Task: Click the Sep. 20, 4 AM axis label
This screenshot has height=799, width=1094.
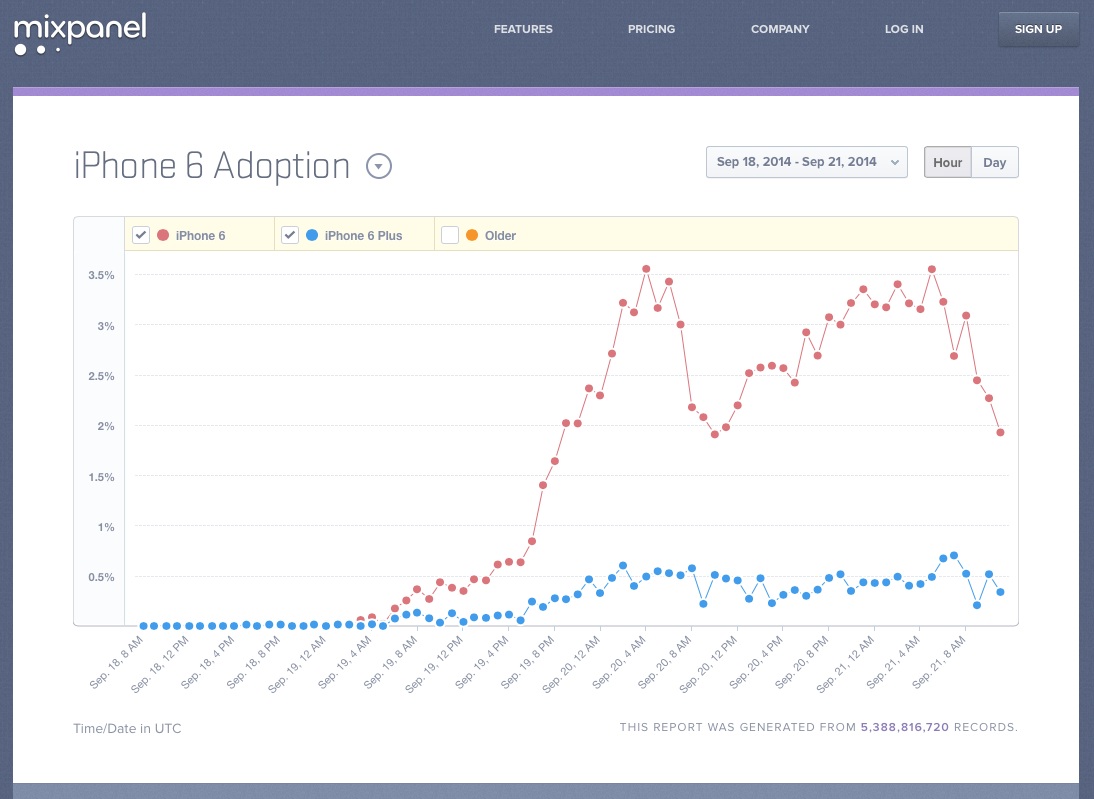Action: point(620,662)
